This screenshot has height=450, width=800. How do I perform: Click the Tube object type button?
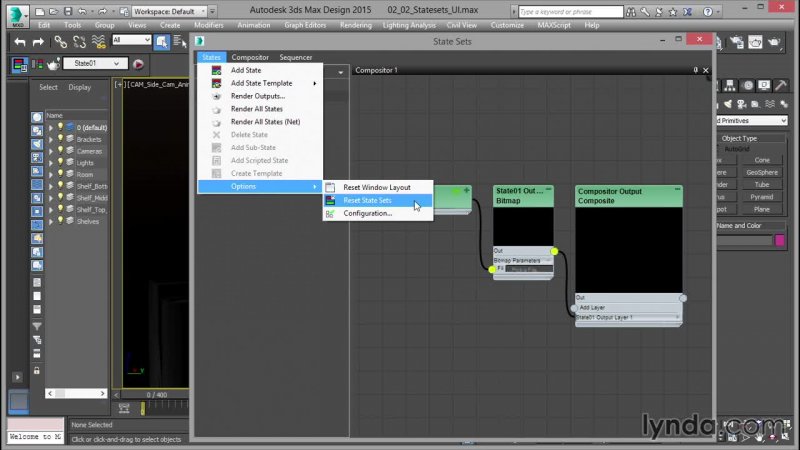pyautogui.click(x=762, y=185)
